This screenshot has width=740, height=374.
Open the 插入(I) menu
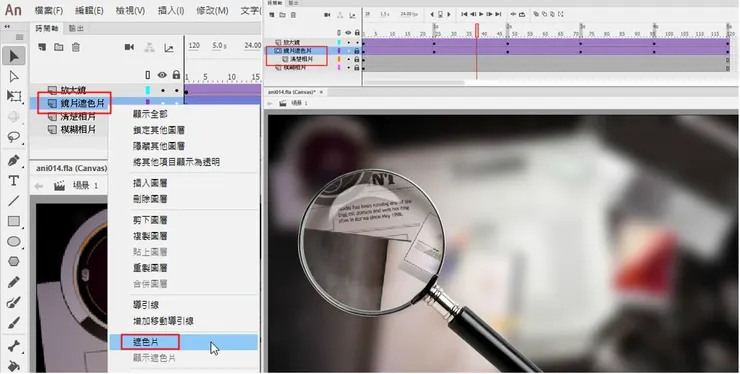[x=171, y=10]
